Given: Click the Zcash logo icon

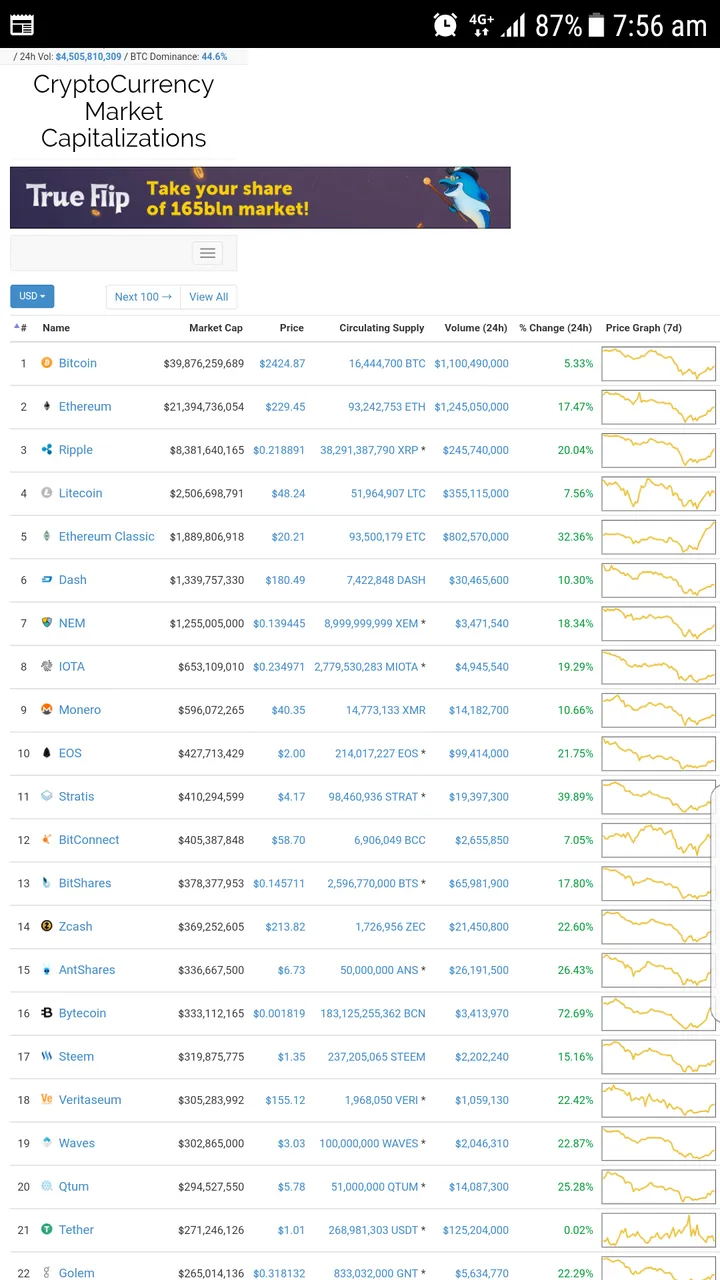Looking at the screenshot, I should click(47, 926).
